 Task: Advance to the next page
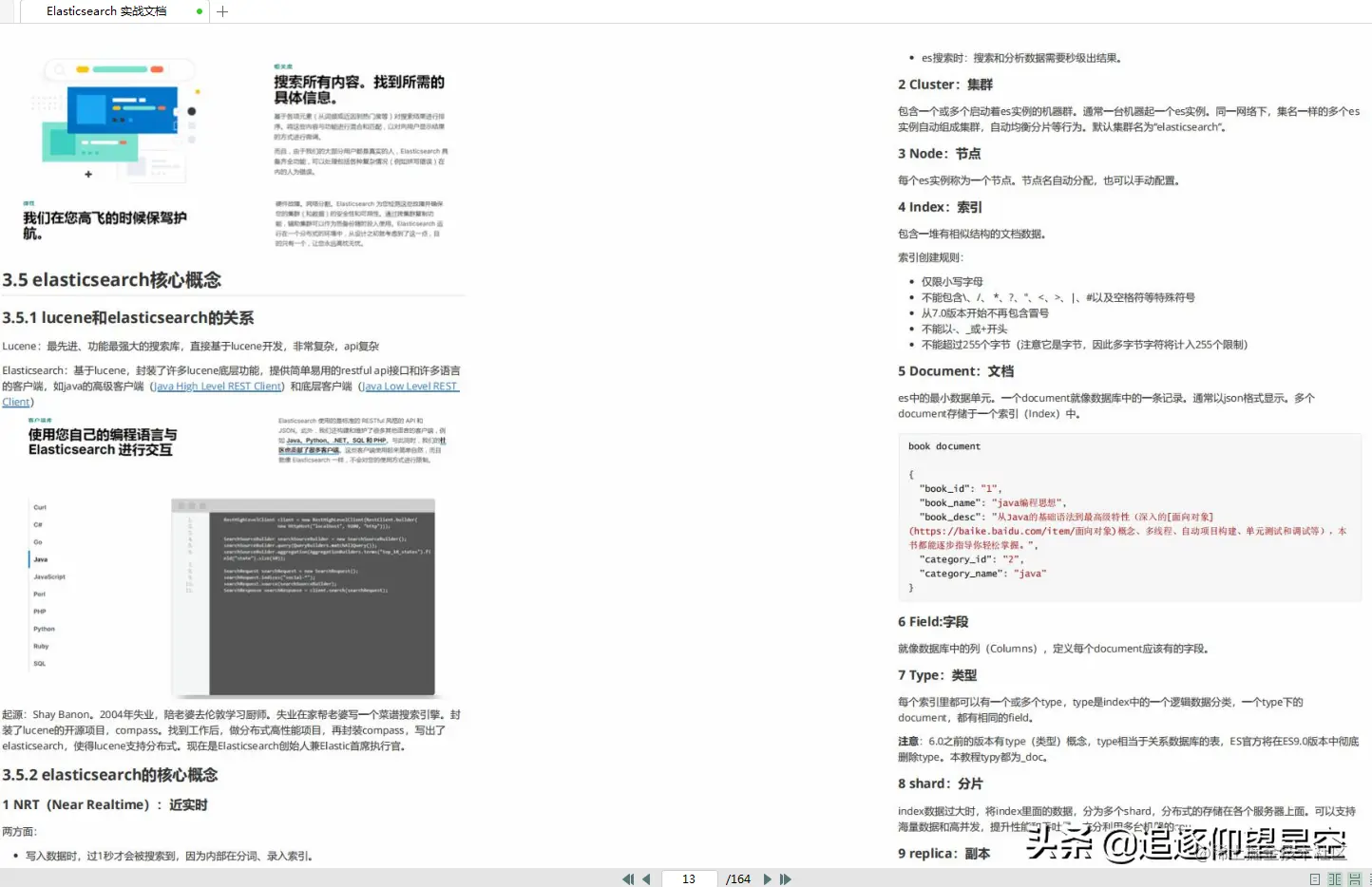click(x=767, y=878)
